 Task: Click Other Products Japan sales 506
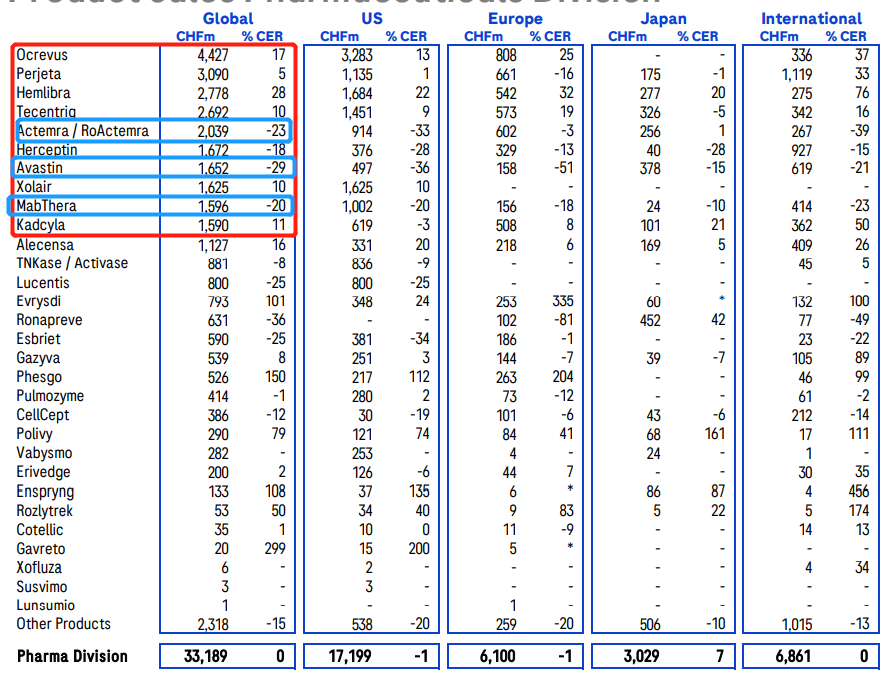click(650, 625)
